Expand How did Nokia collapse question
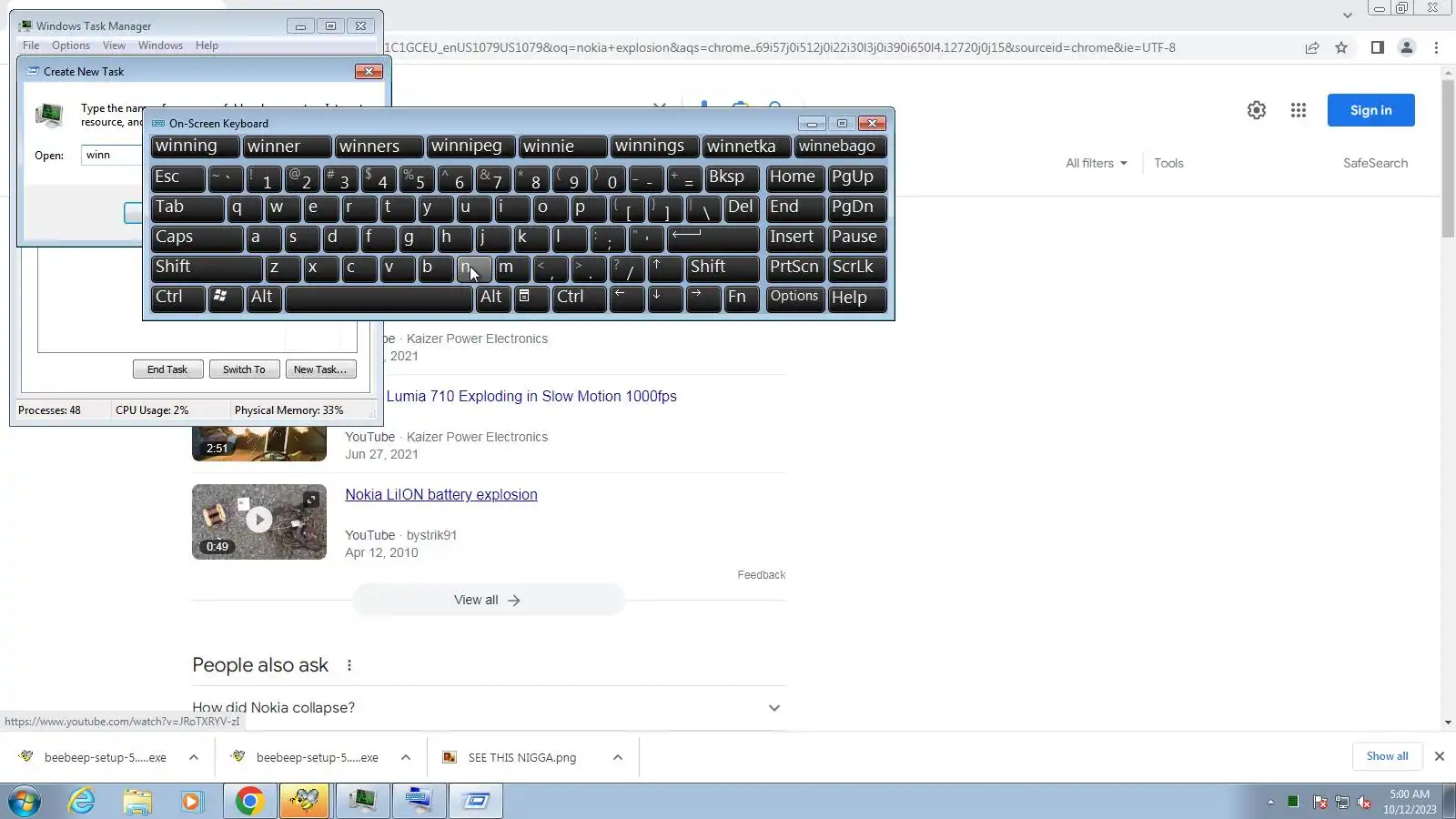Screen dimensions: 1456x819 click(x=489, y=708)
